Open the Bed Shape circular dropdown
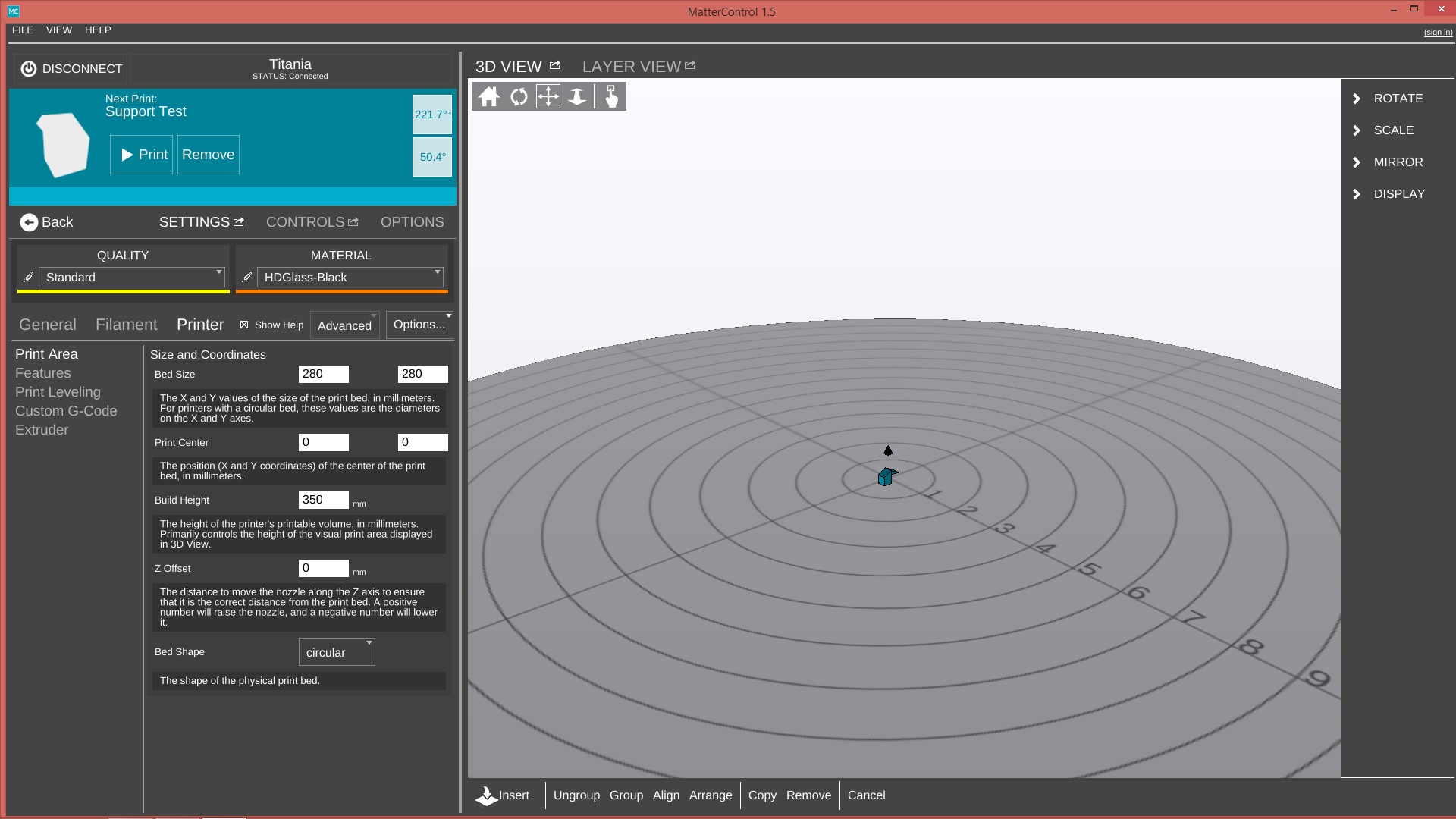The width and height of the screenshot is (1456, 819). click(x=337, y=652)
